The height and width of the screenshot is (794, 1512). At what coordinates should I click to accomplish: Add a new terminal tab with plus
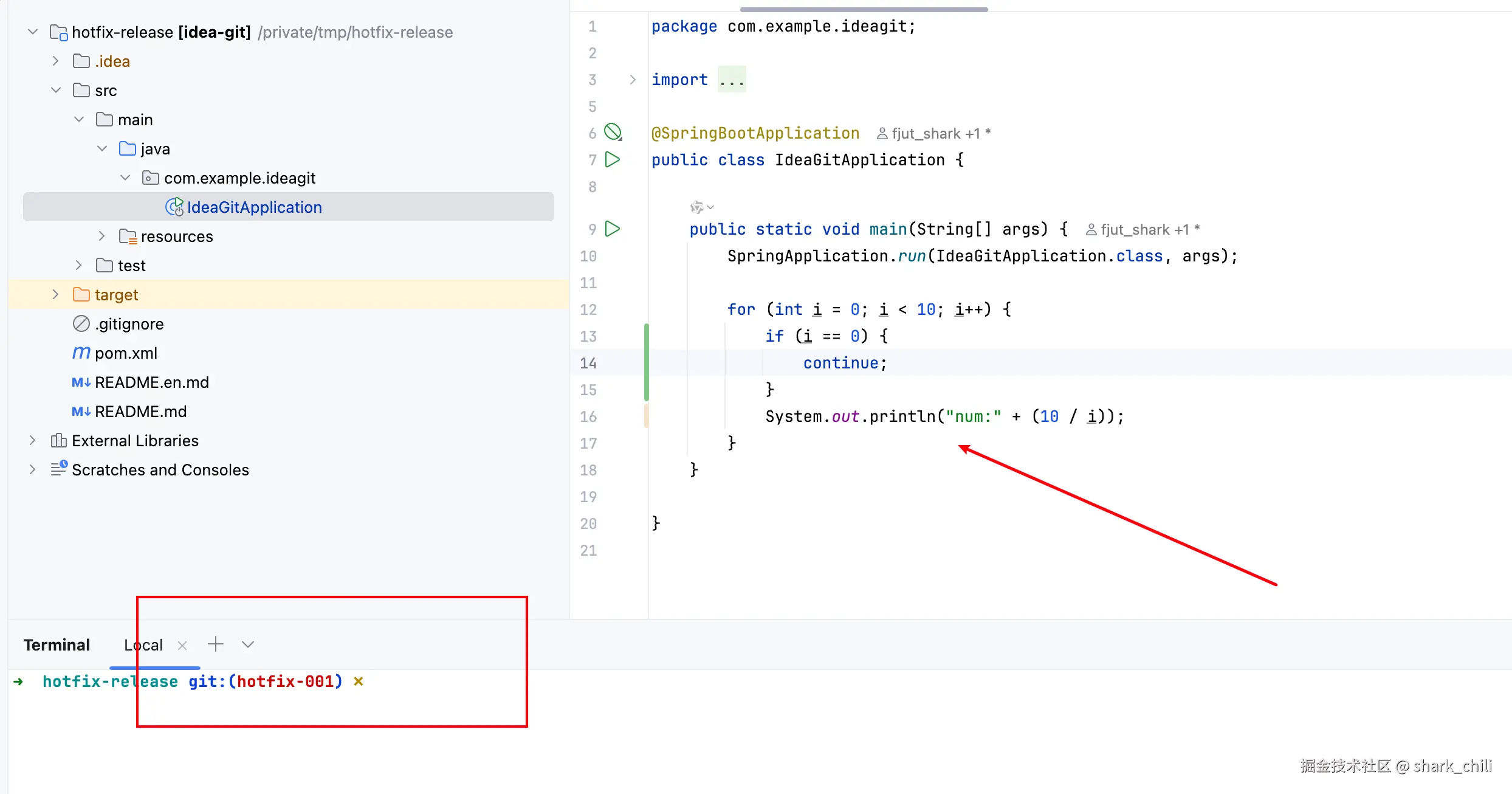click(x=216, y=644)
